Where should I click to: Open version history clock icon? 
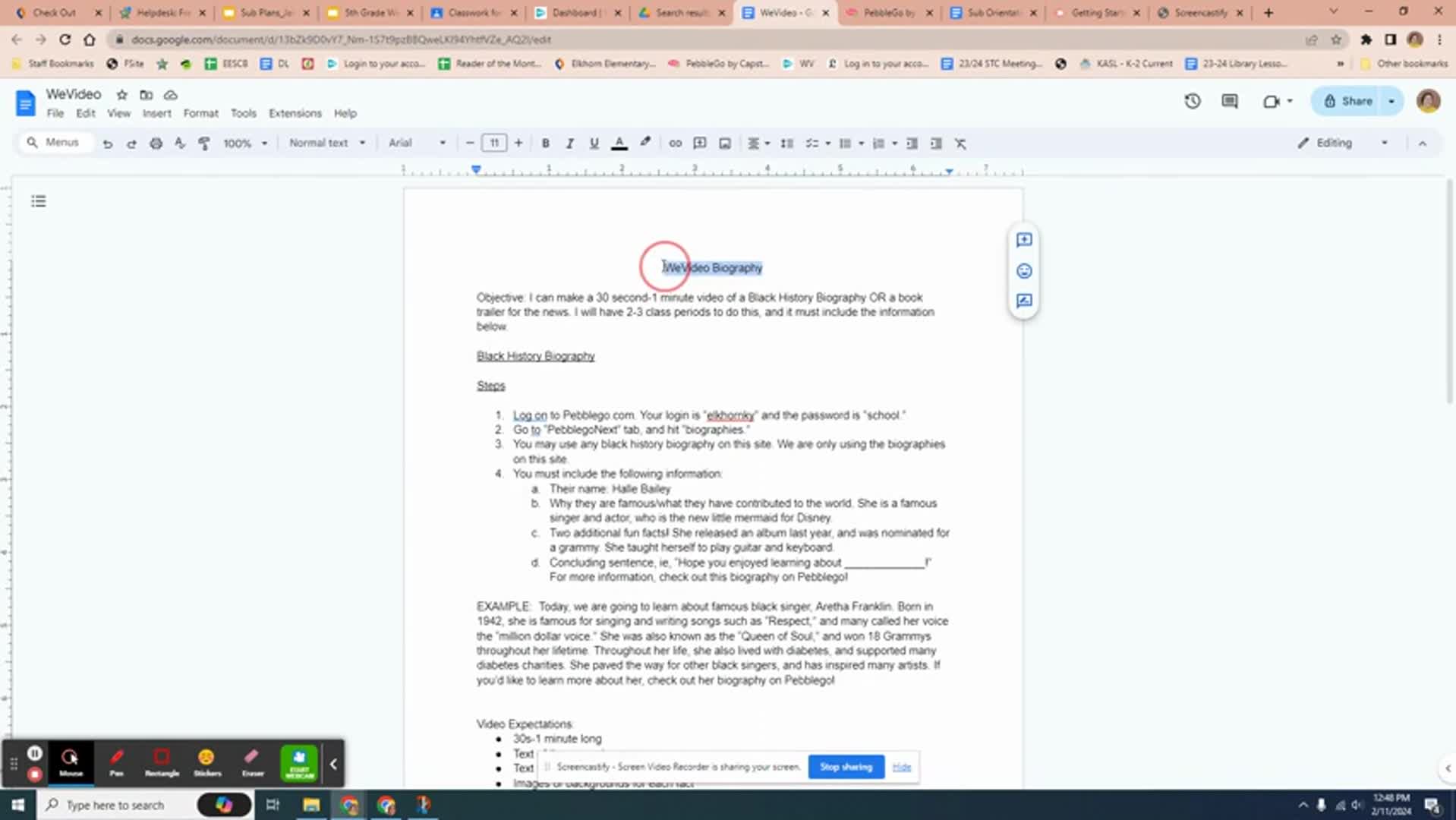point(1193,101)
